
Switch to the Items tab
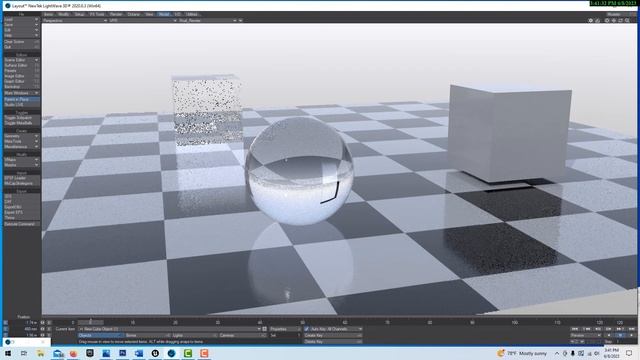(48, 14)
